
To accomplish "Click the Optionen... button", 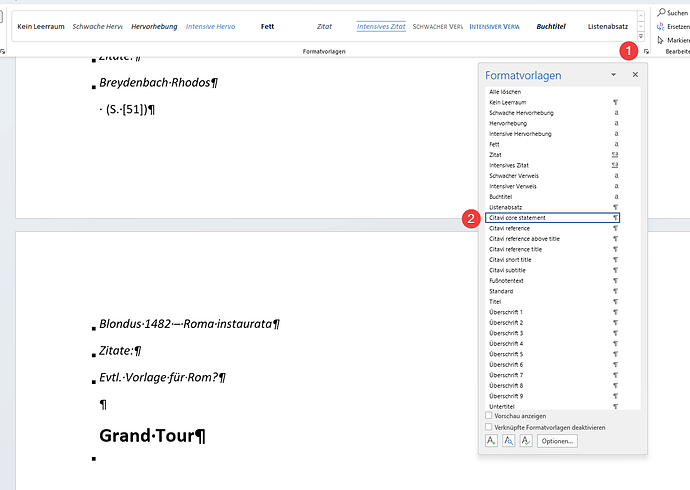I will pos(557,441).
